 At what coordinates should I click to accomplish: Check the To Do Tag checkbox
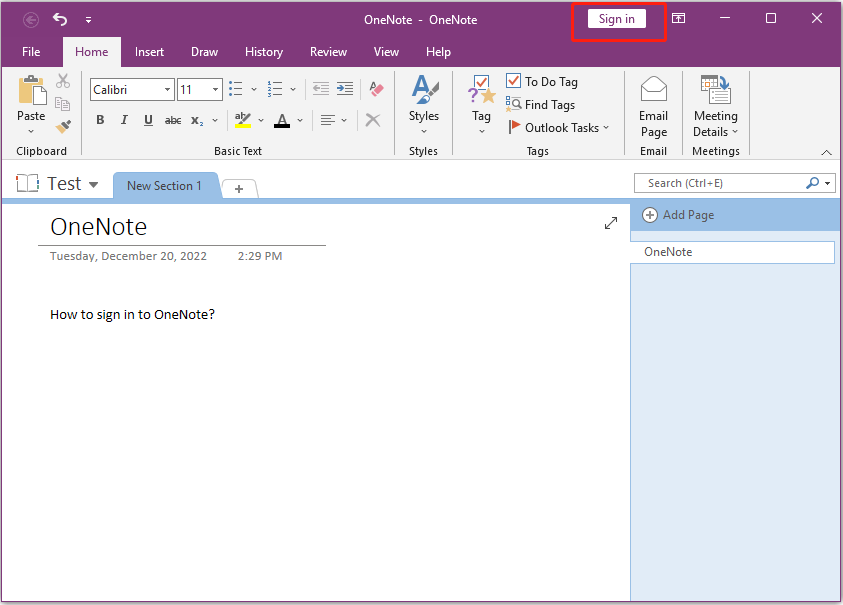(x=513, y=81)
